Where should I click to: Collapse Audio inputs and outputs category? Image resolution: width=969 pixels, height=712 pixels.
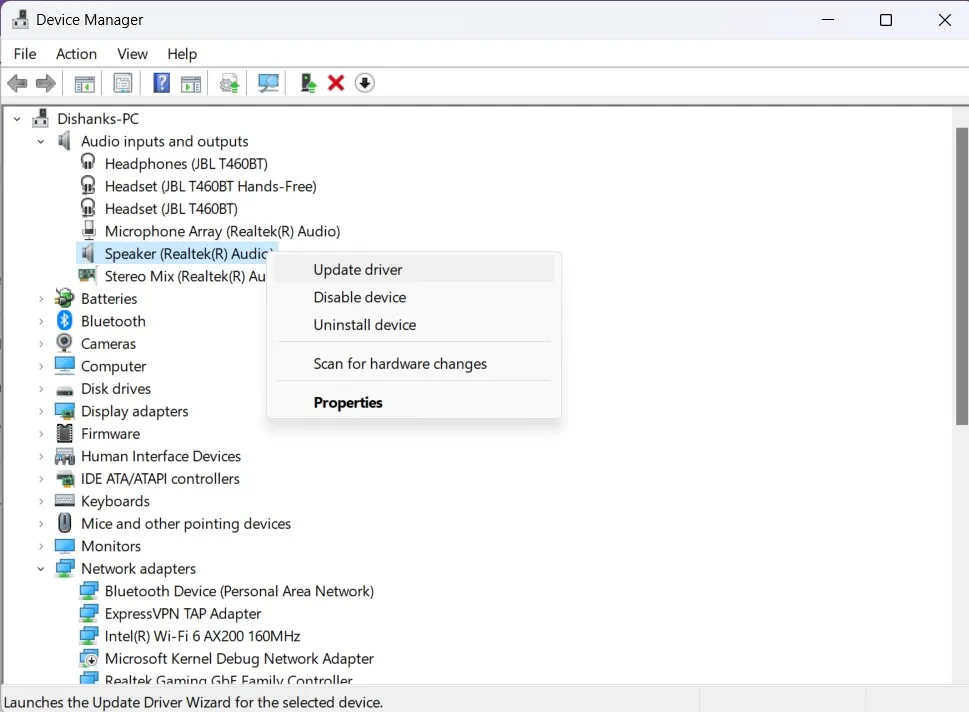pyautogui.click(x=41, y=142)
